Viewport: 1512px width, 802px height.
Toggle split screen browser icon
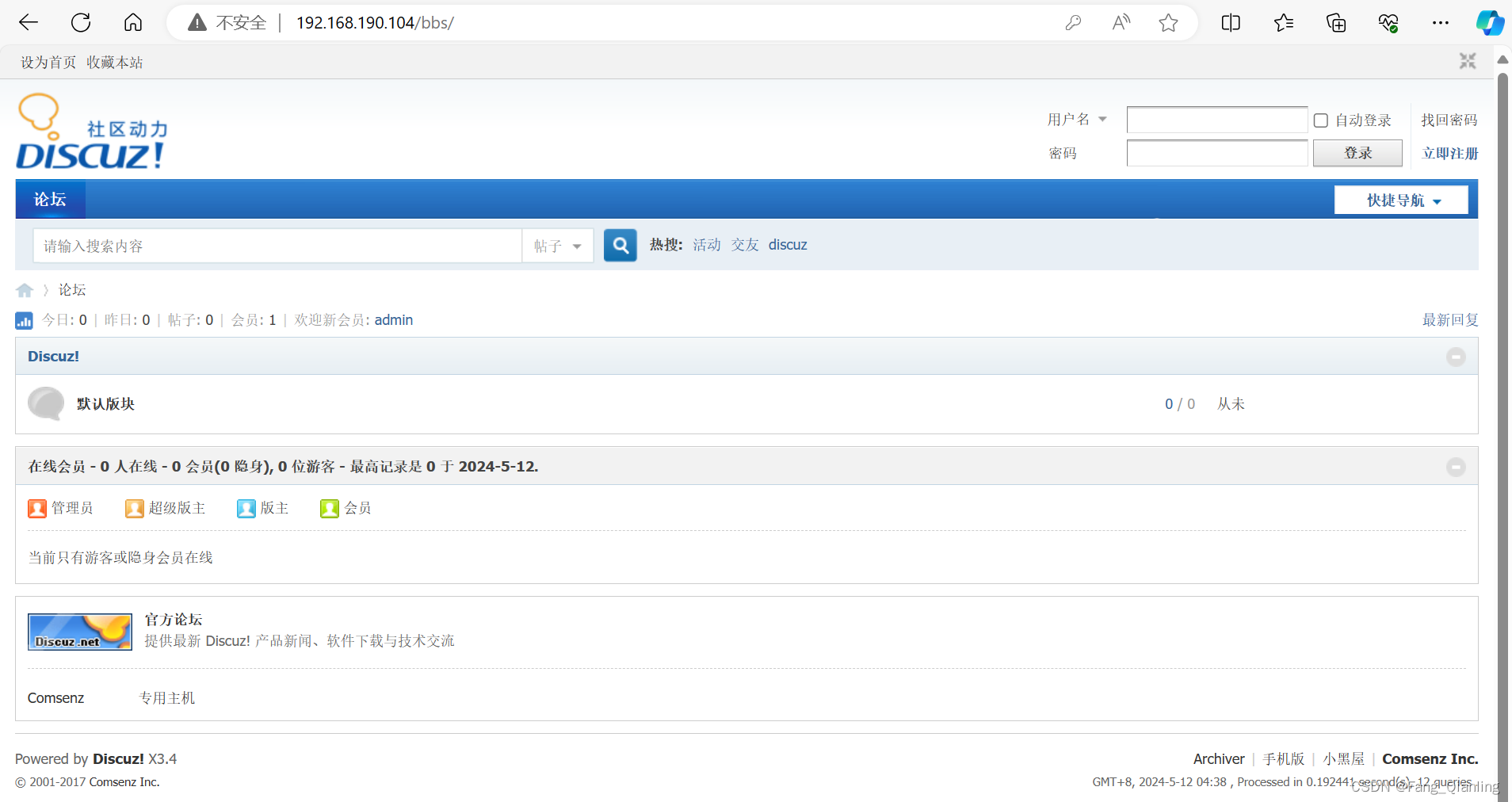[1231, 23]
